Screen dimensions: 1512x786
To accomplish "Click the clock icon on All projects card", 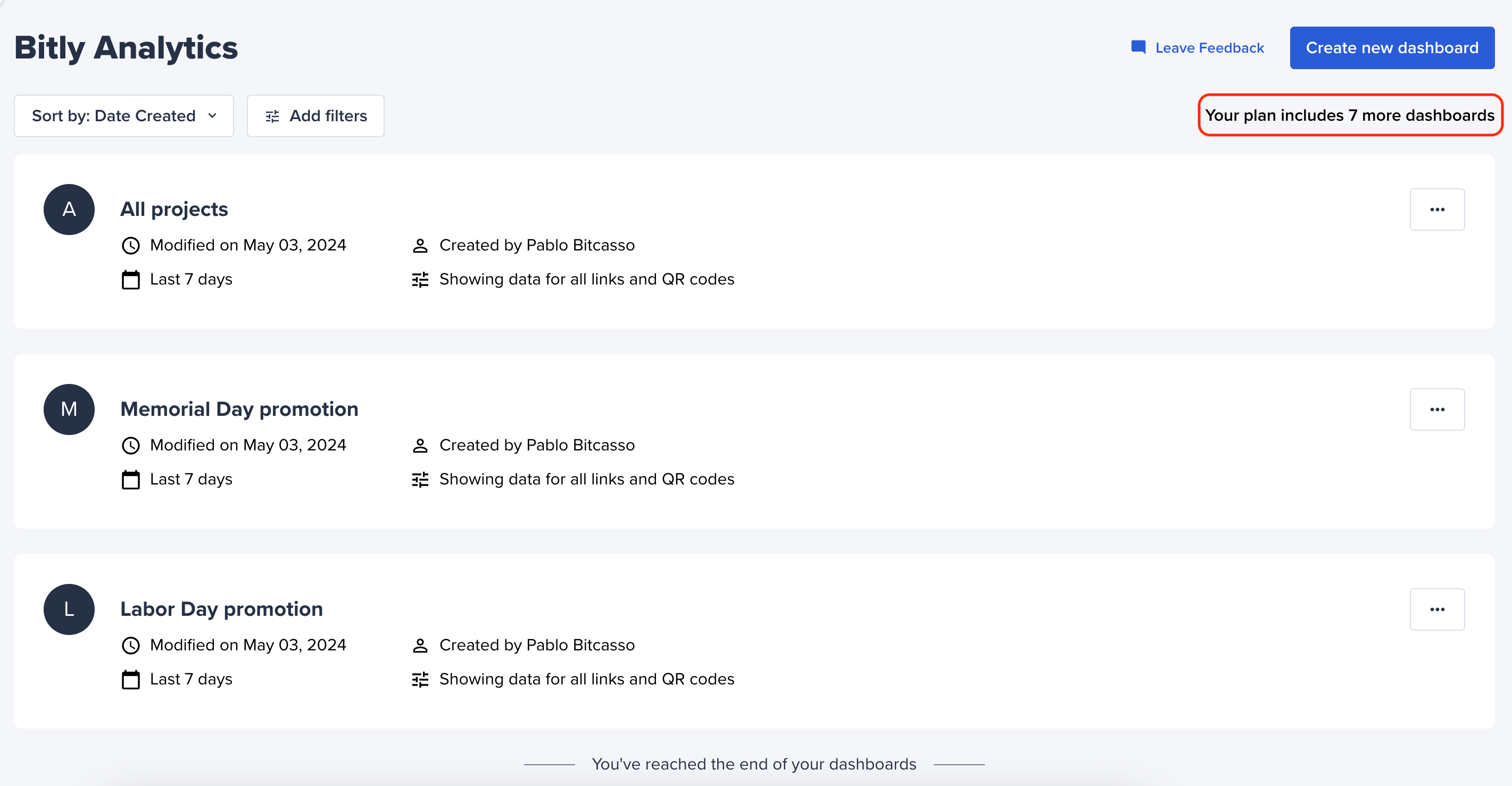I will (130, 245).
